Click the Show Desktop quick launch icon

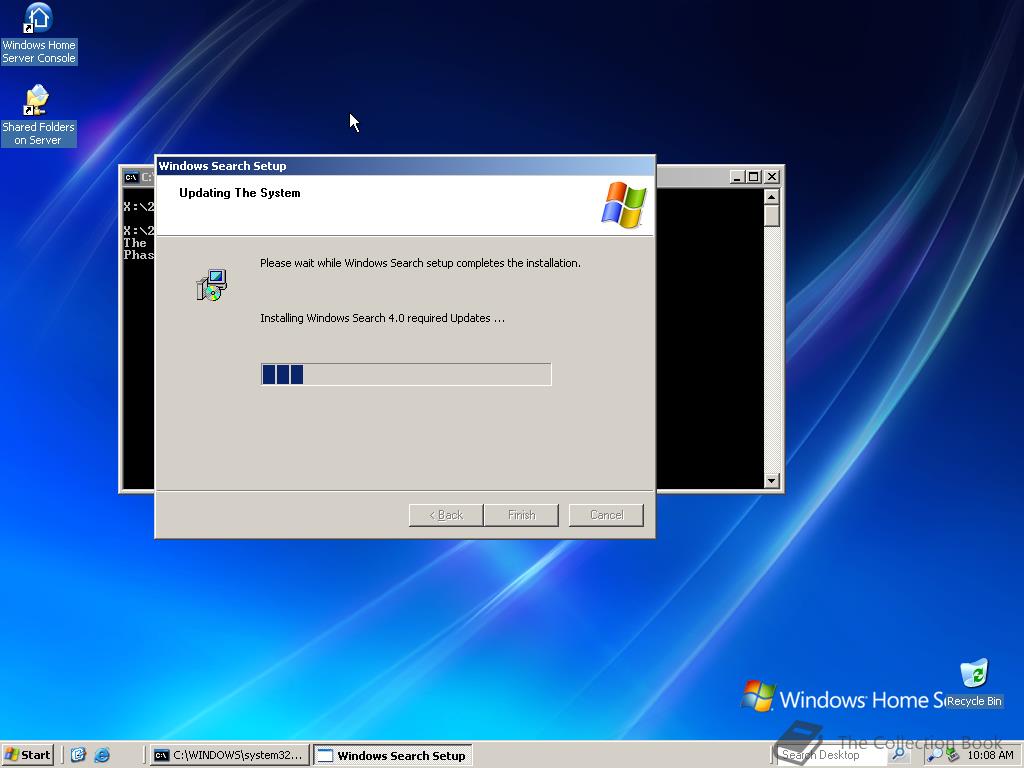pyautogui.click(x=78, y=755)
